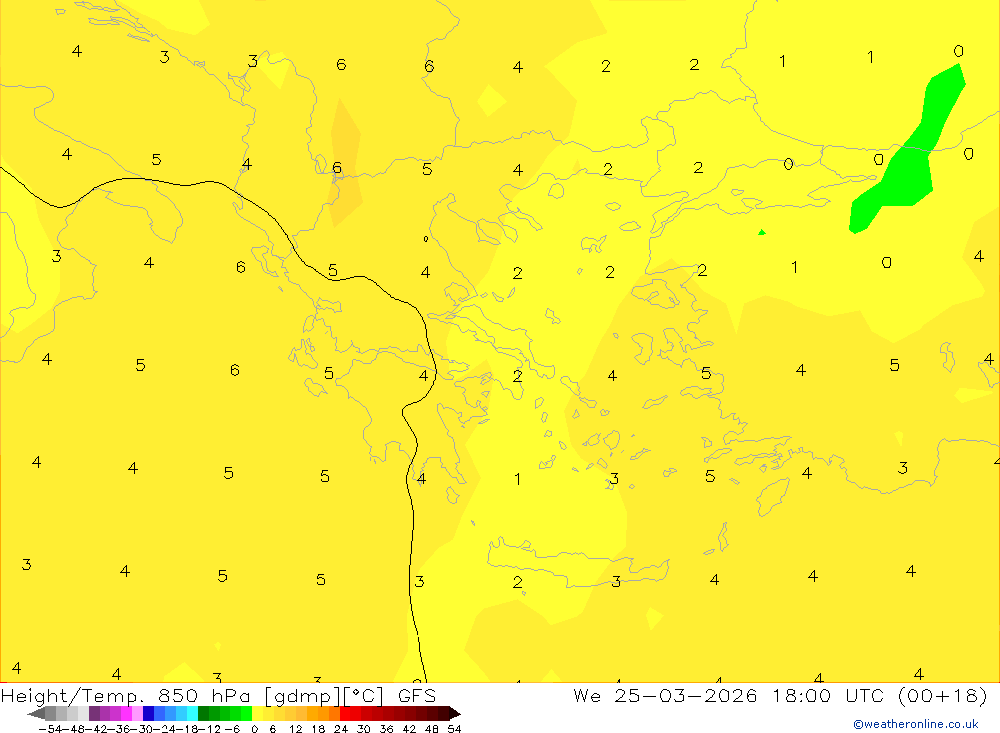Viewport: 1000px width, 733px height.
Task: Click the date 25-03-2026 in footer
Action: click(686, 695)
